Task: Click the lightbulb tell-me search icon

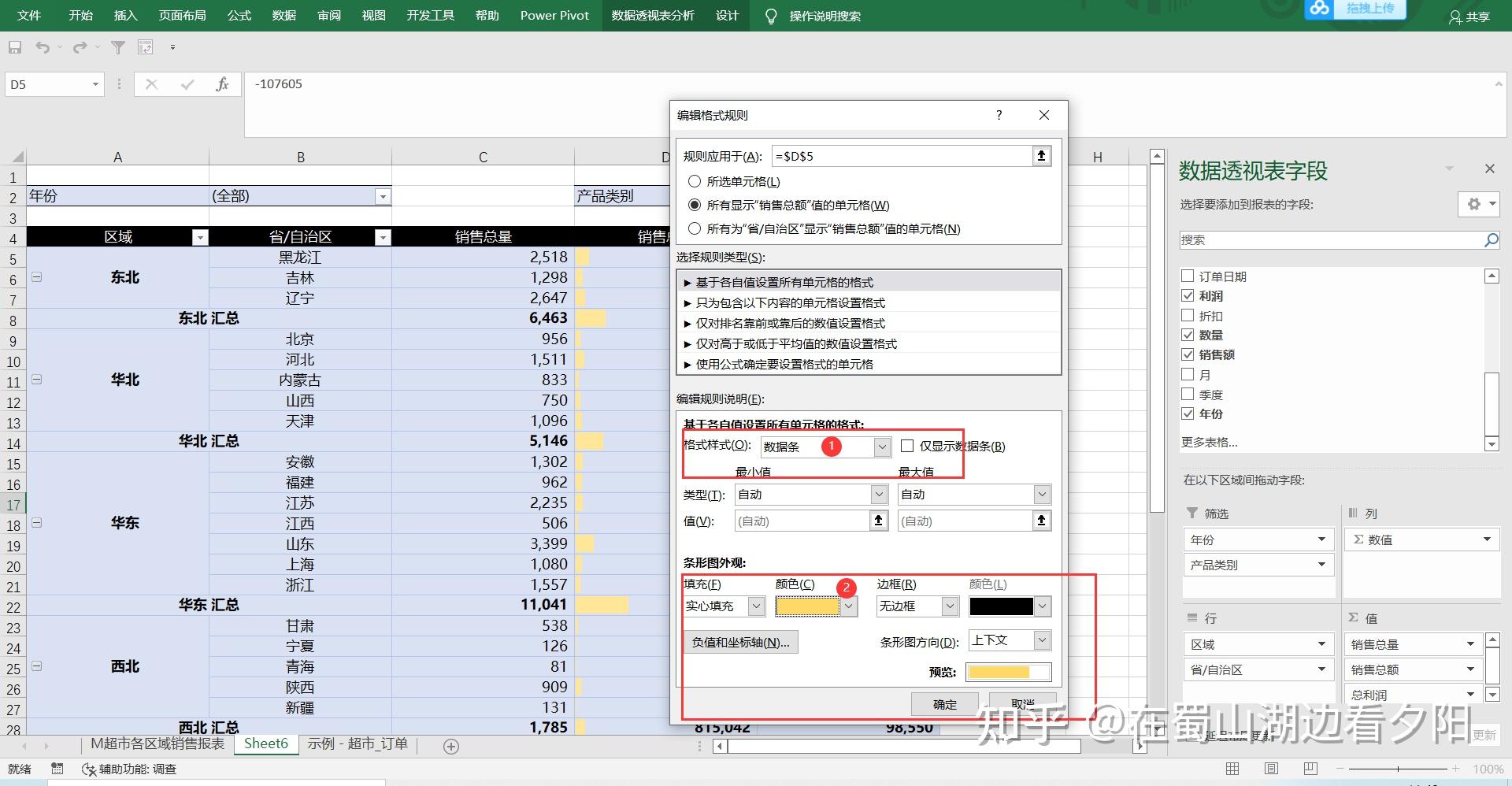Action: click(x=771, y=16)
